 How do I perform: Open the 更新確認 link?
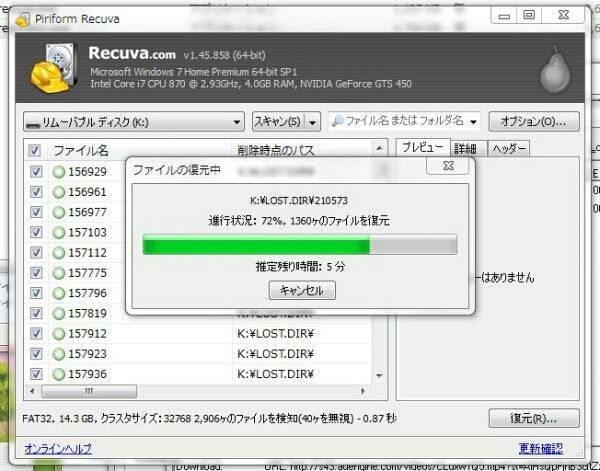541,448
